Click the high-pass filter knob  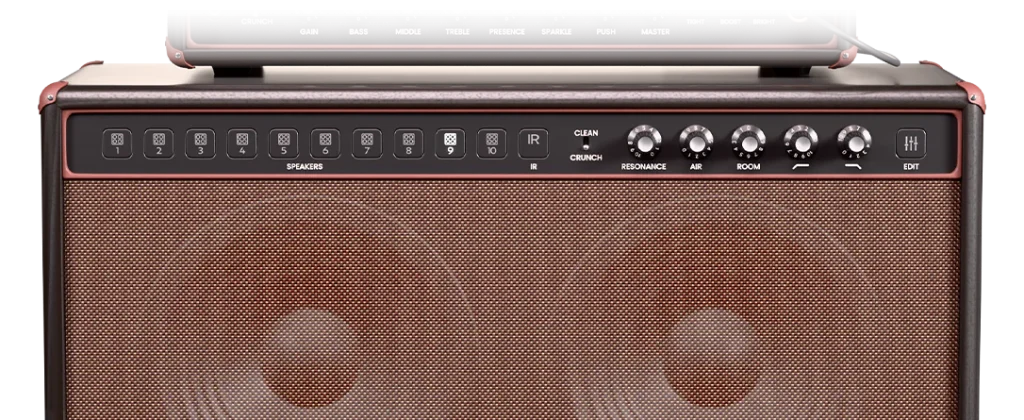click(x=801, y=142)
